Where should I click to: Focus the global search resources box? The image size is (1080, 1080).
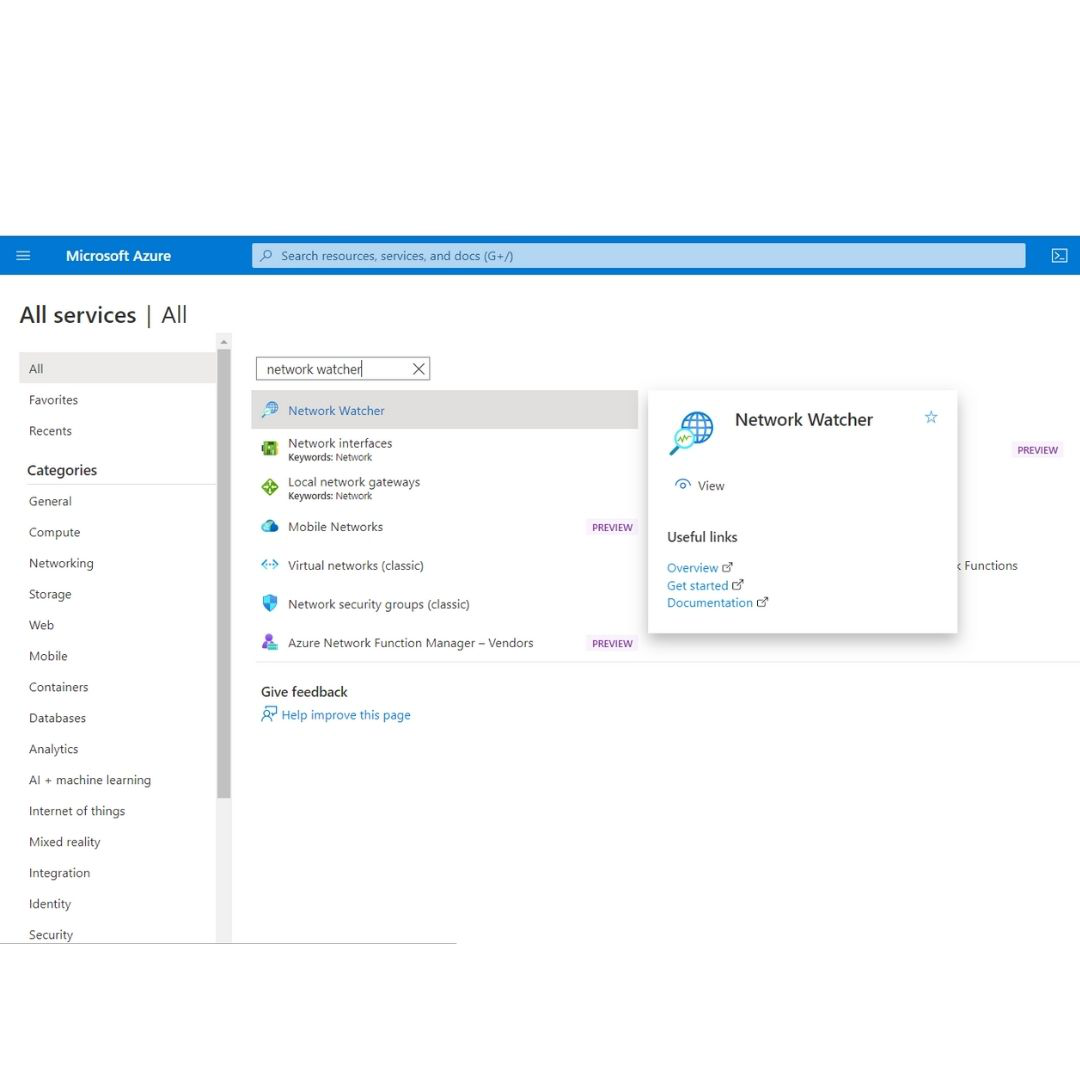638,256
